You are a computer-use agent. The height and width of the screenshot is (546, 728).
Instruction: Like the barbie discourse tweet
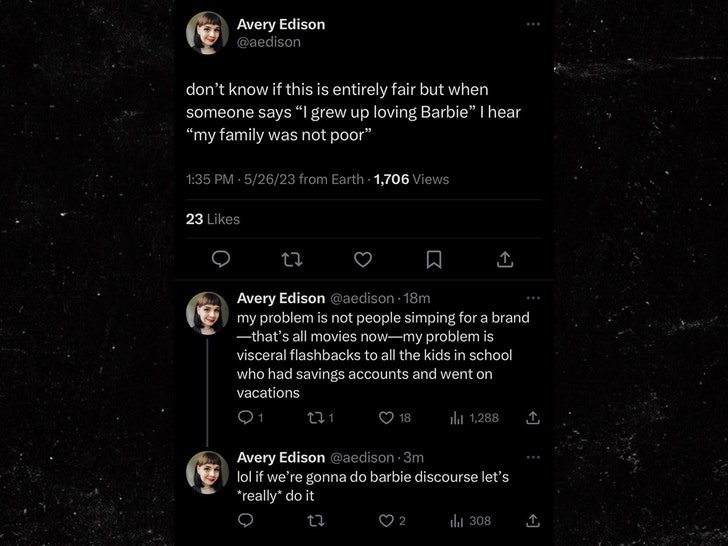[386, 520]
